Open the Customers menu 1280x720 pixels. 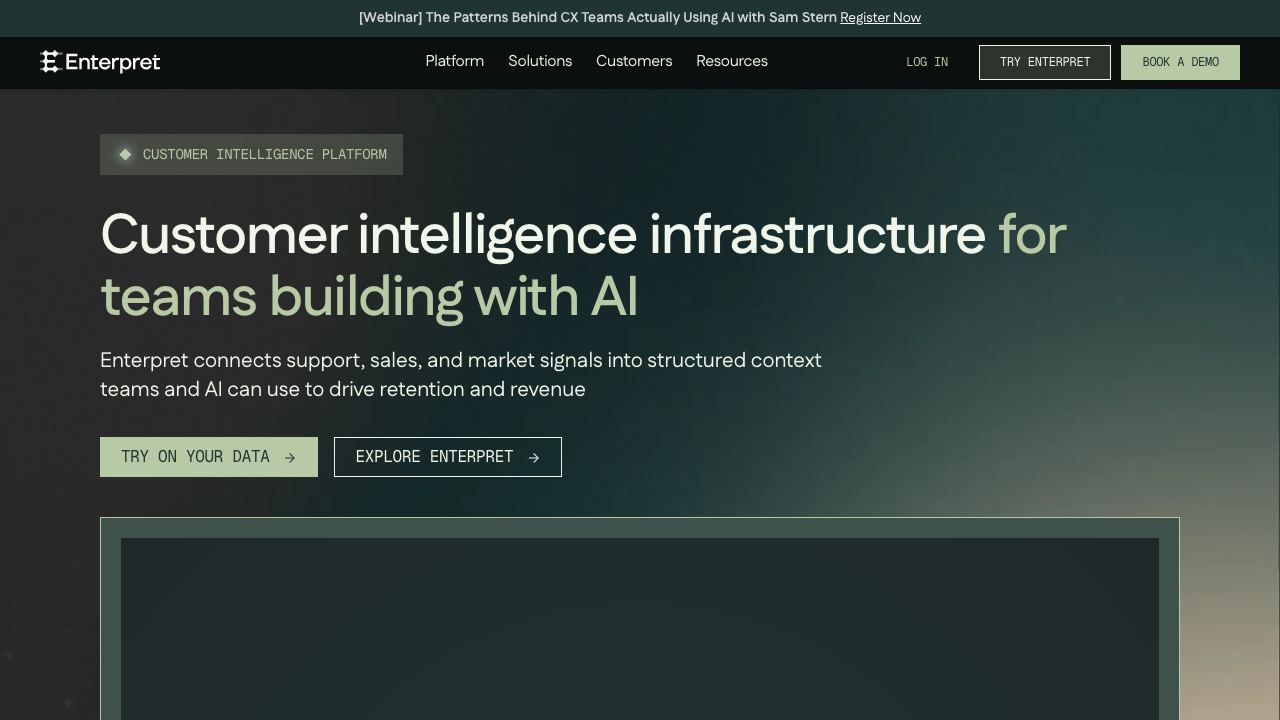634,61
